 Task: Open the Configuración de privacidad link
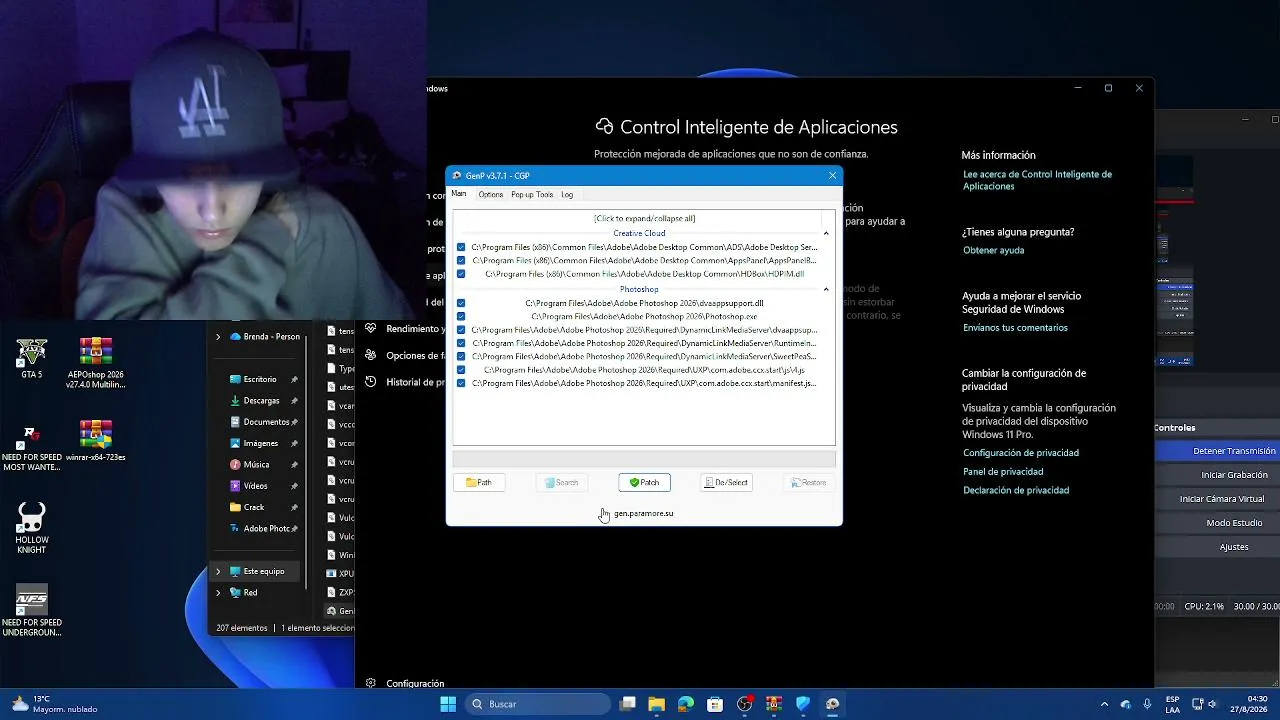[1020, 453]
